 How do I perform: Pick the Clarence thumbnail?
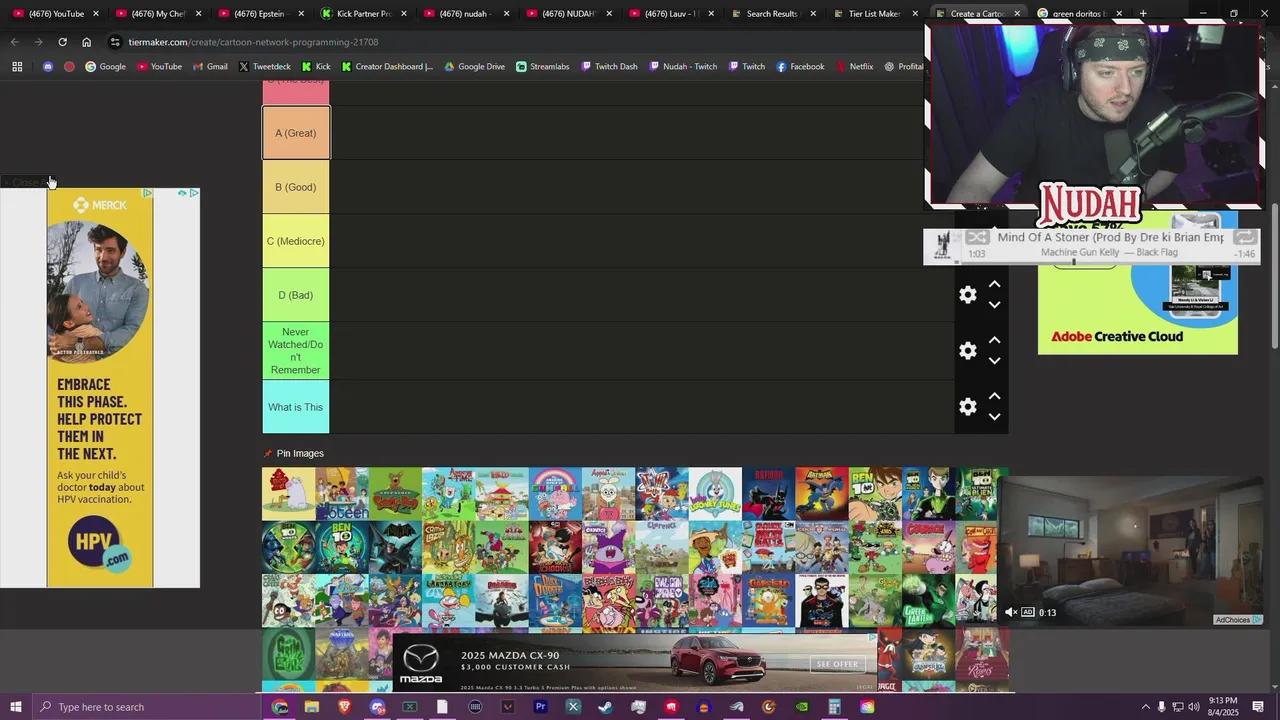click(662, 548)
